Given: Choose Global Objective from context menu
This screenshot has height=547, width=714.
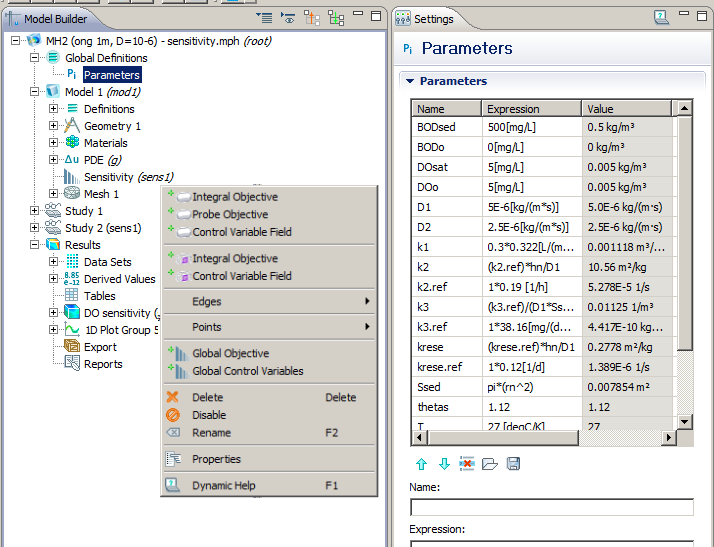Looking at the screenshot, I should click(230, 353).
